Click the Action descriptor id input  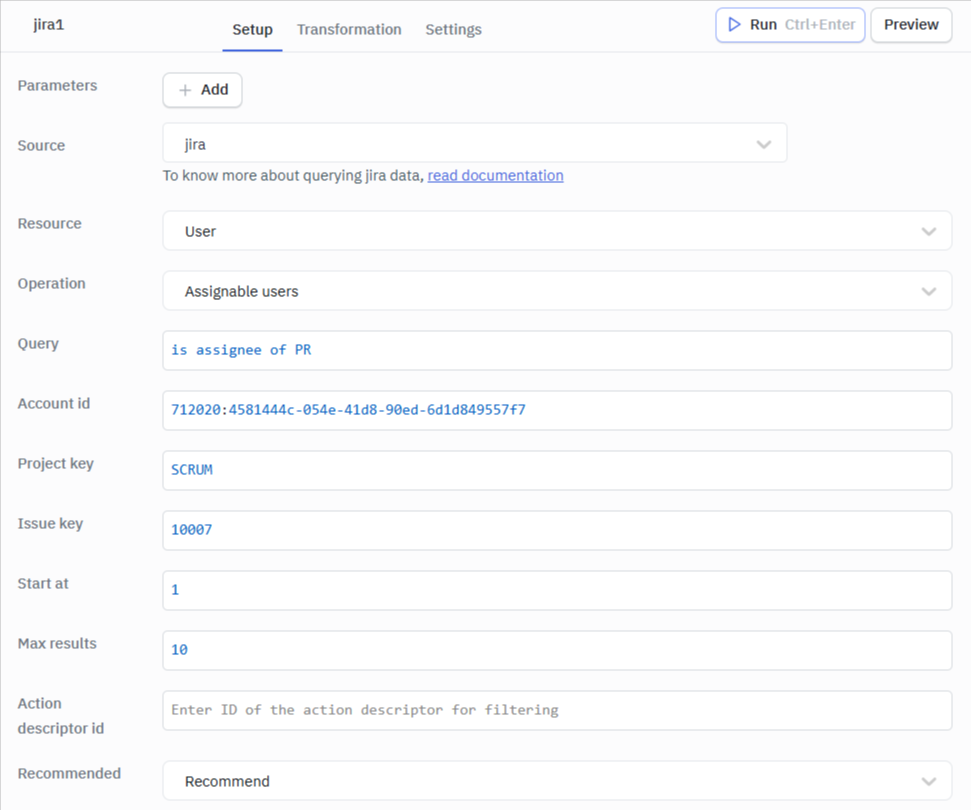coord(557,710)
